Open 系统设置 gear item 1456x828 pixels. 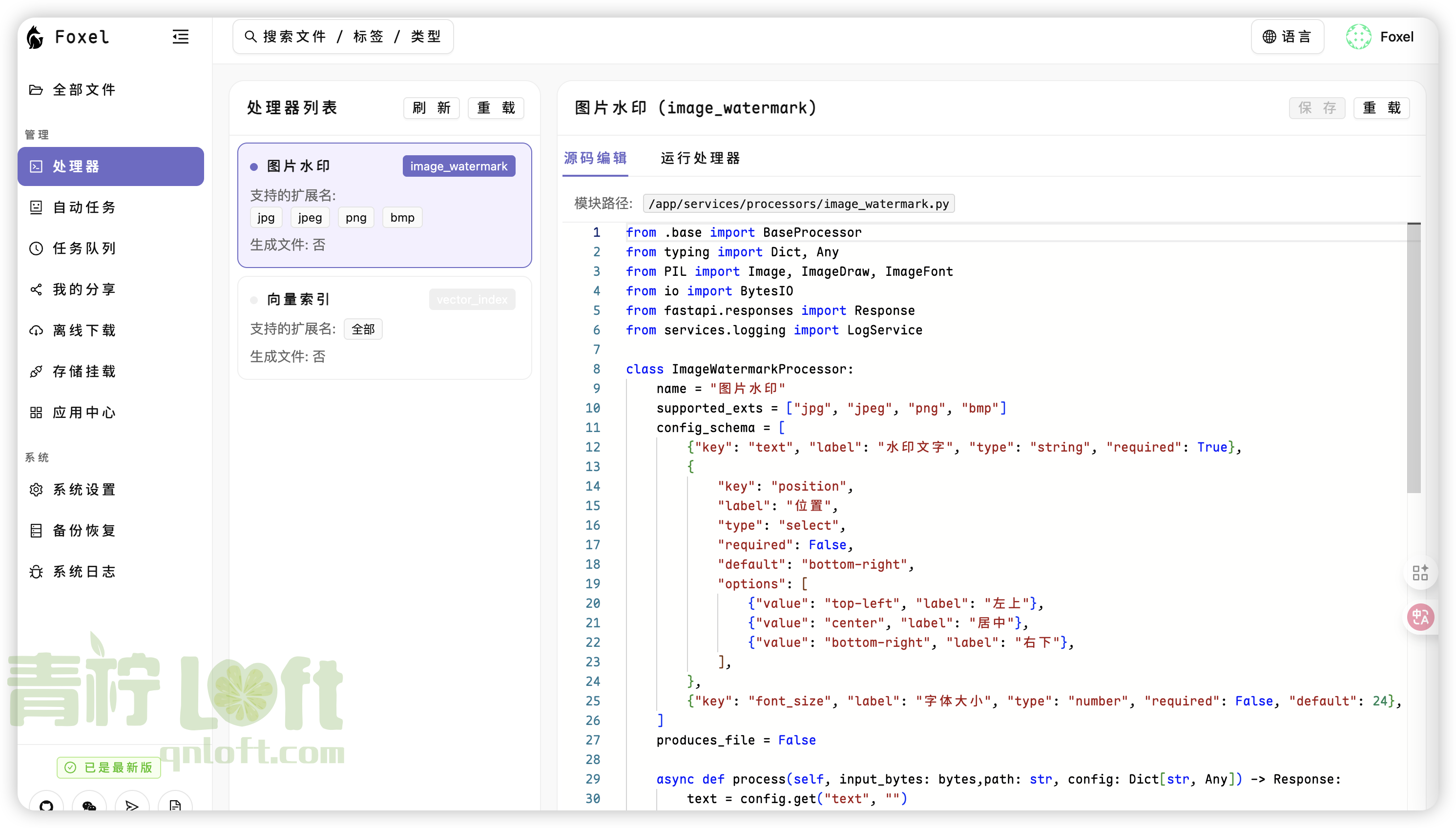[x=84, y=489]
